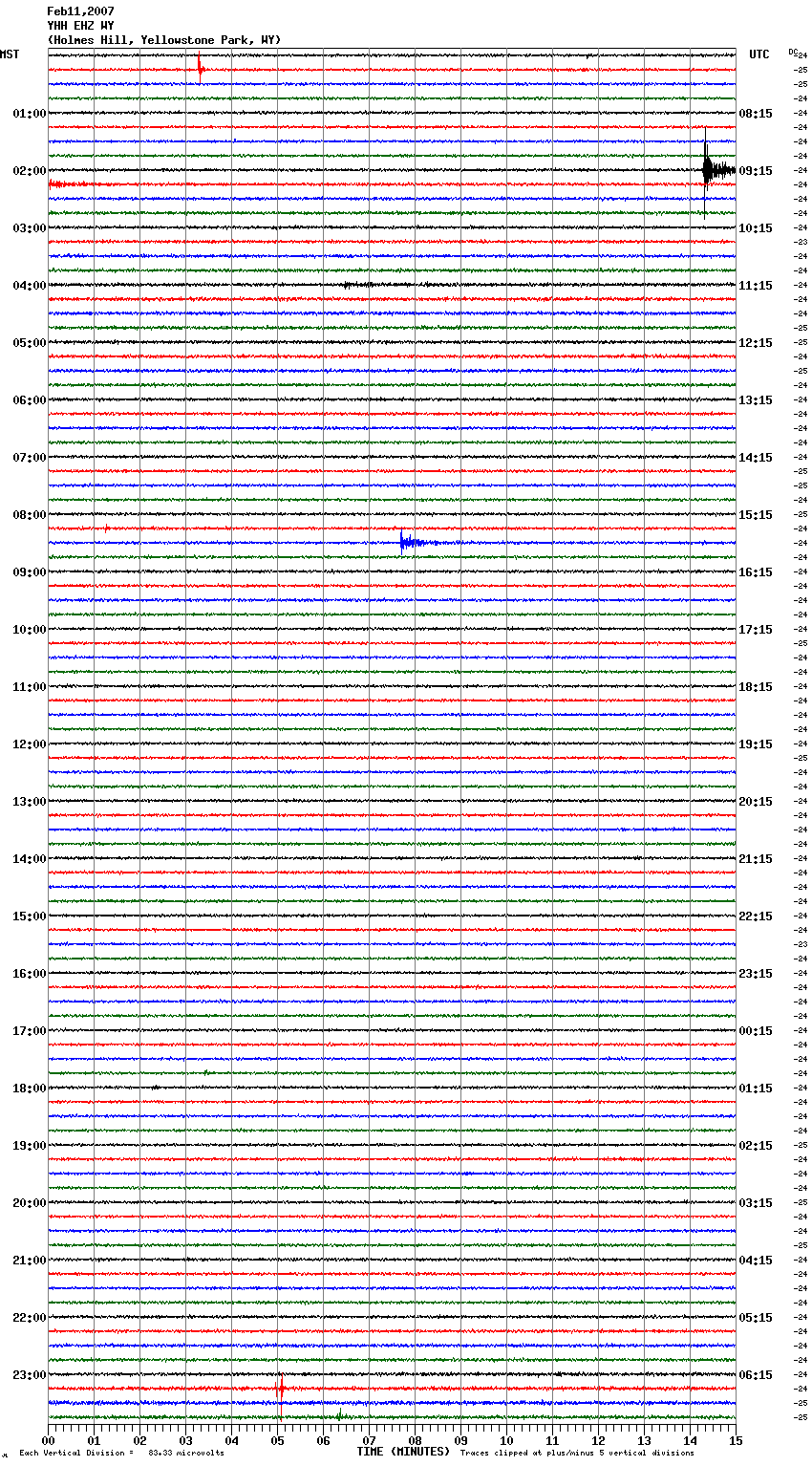Click the 10:15 UTC time label
Screen dimensions: 812x1466
[x=756, y=228]
